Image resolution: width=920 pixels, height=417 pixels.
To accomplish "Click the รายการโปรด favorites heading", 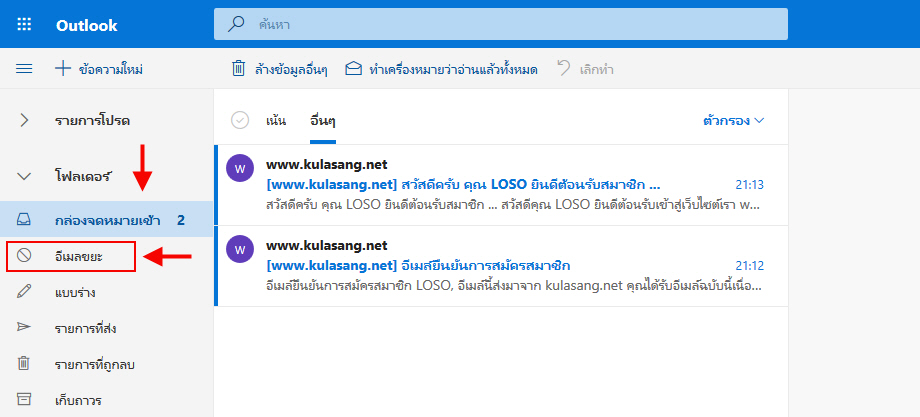I will coord(93,121).
